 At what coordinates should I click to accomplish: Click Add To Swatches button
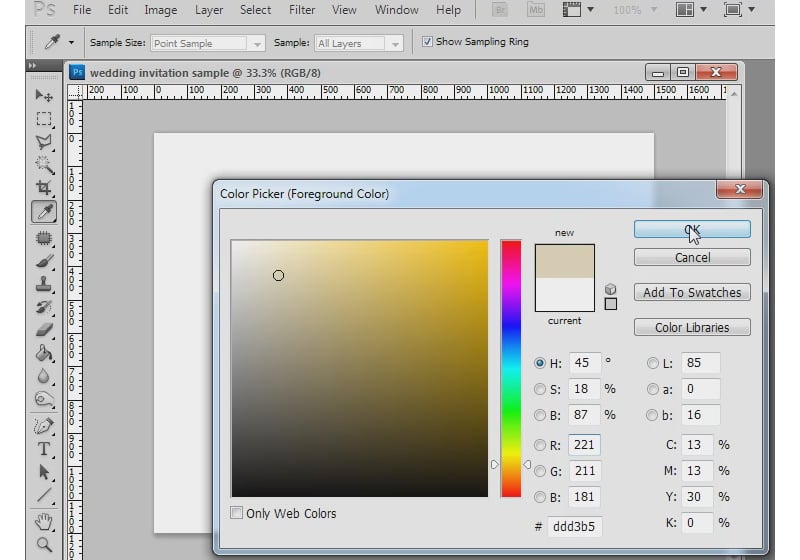click(692, 292)
